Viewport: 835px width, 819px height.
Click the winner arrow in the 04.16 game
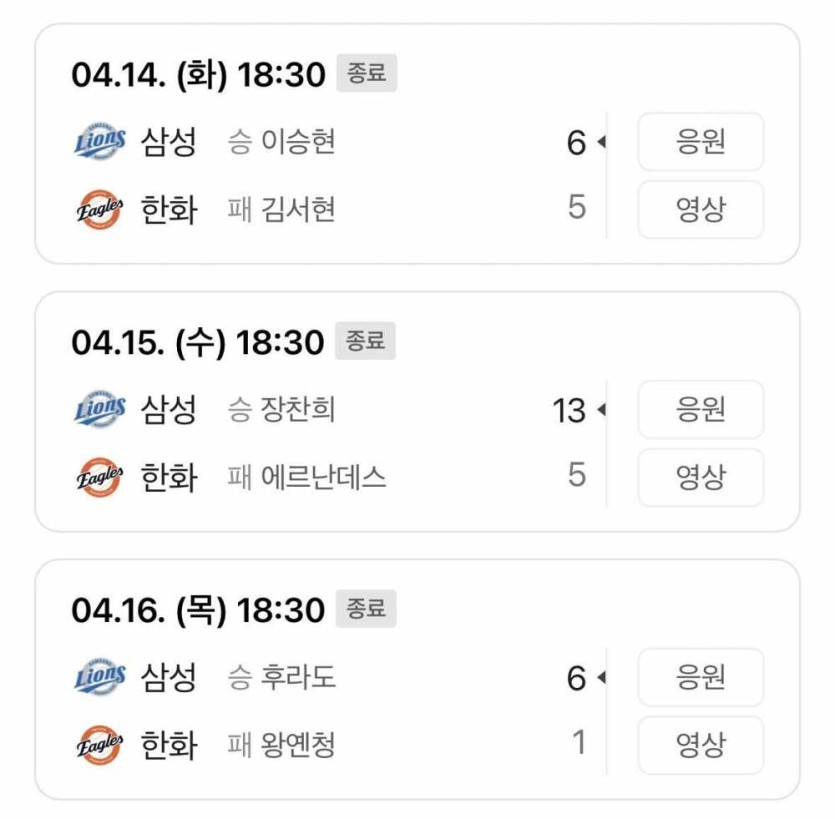601,678
